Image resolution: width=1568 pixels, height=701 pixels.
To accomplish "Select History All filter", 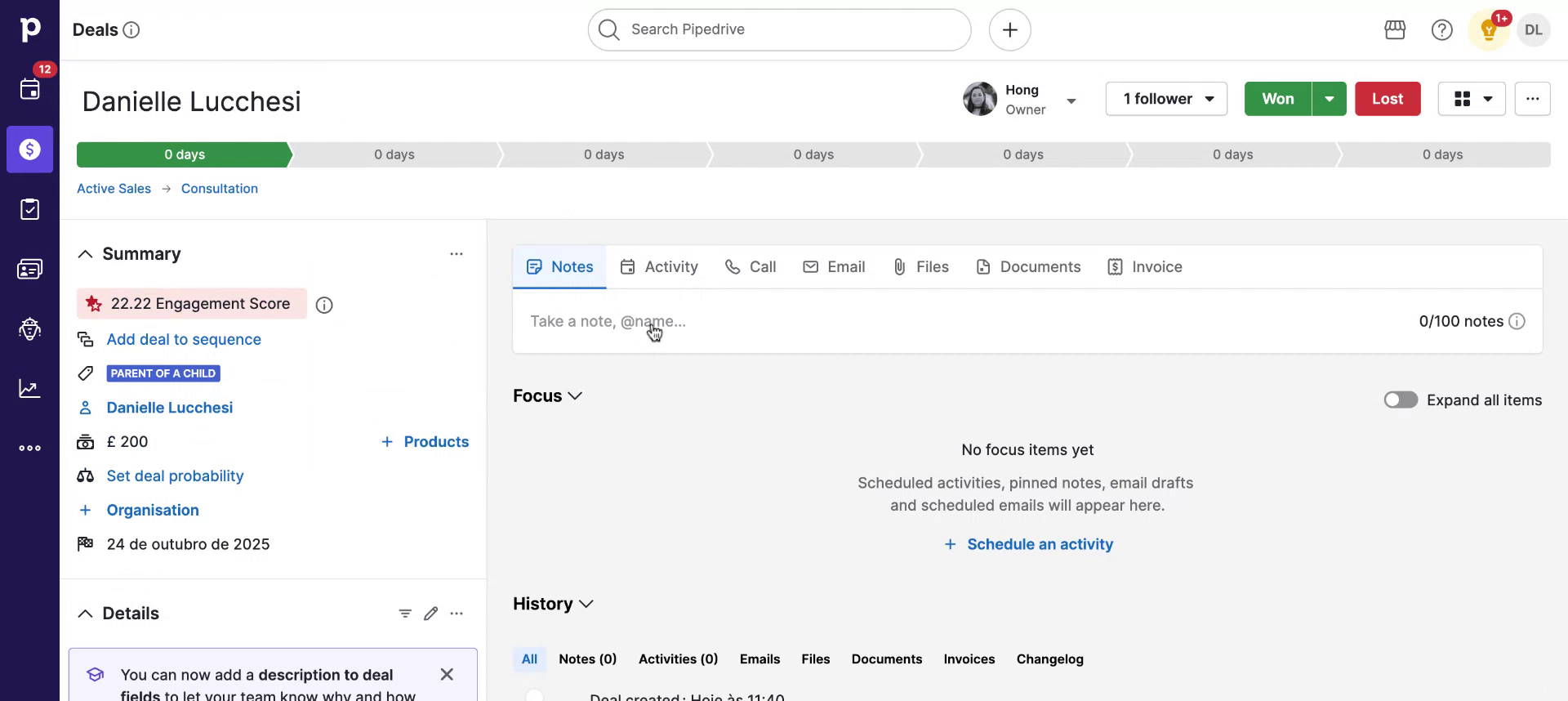I will point(529,659).
